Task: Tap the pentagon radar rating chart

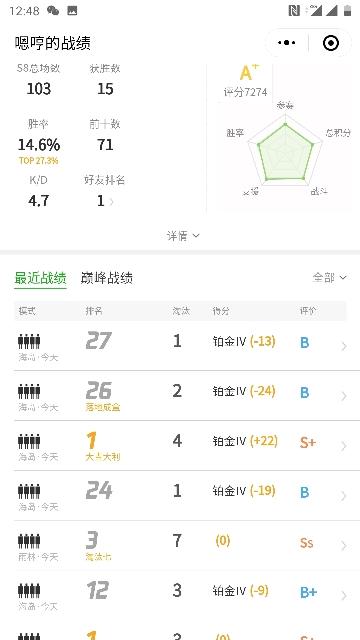Action: click(286, 154)
